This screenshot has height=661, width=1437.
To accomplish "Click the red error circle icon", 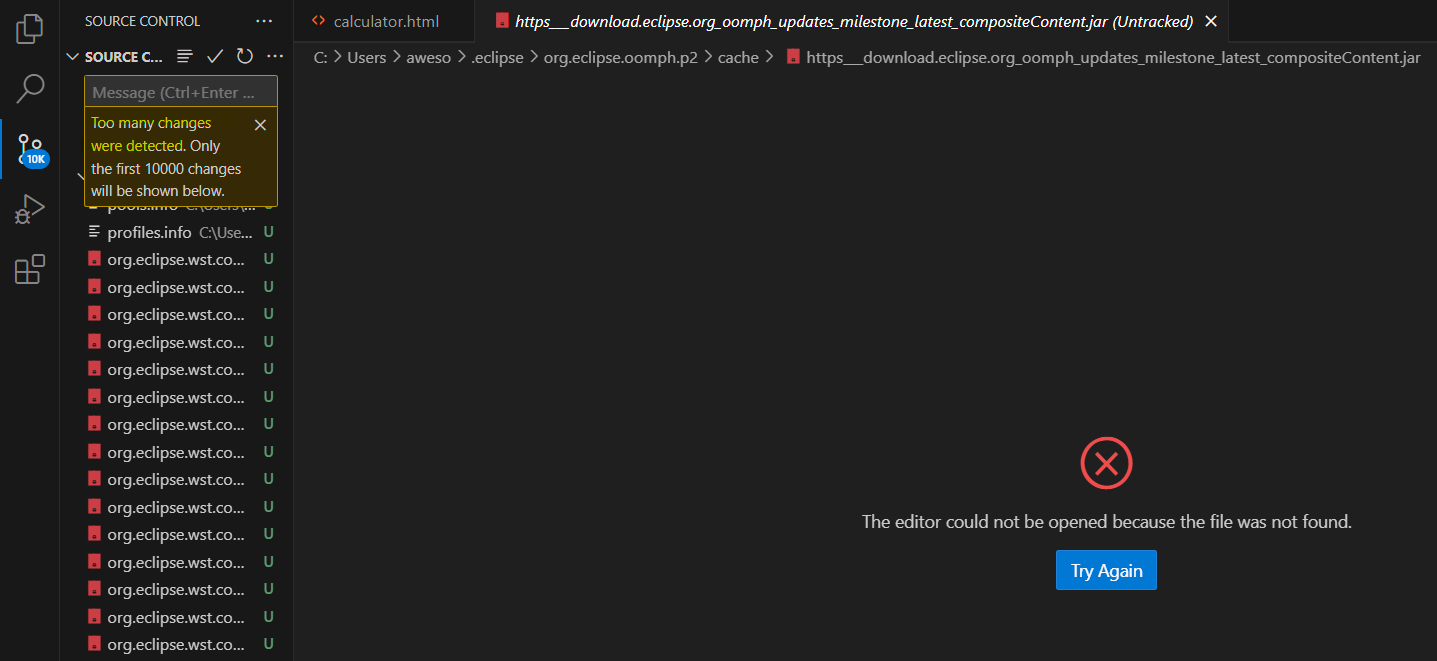I will click(1106, 463).
